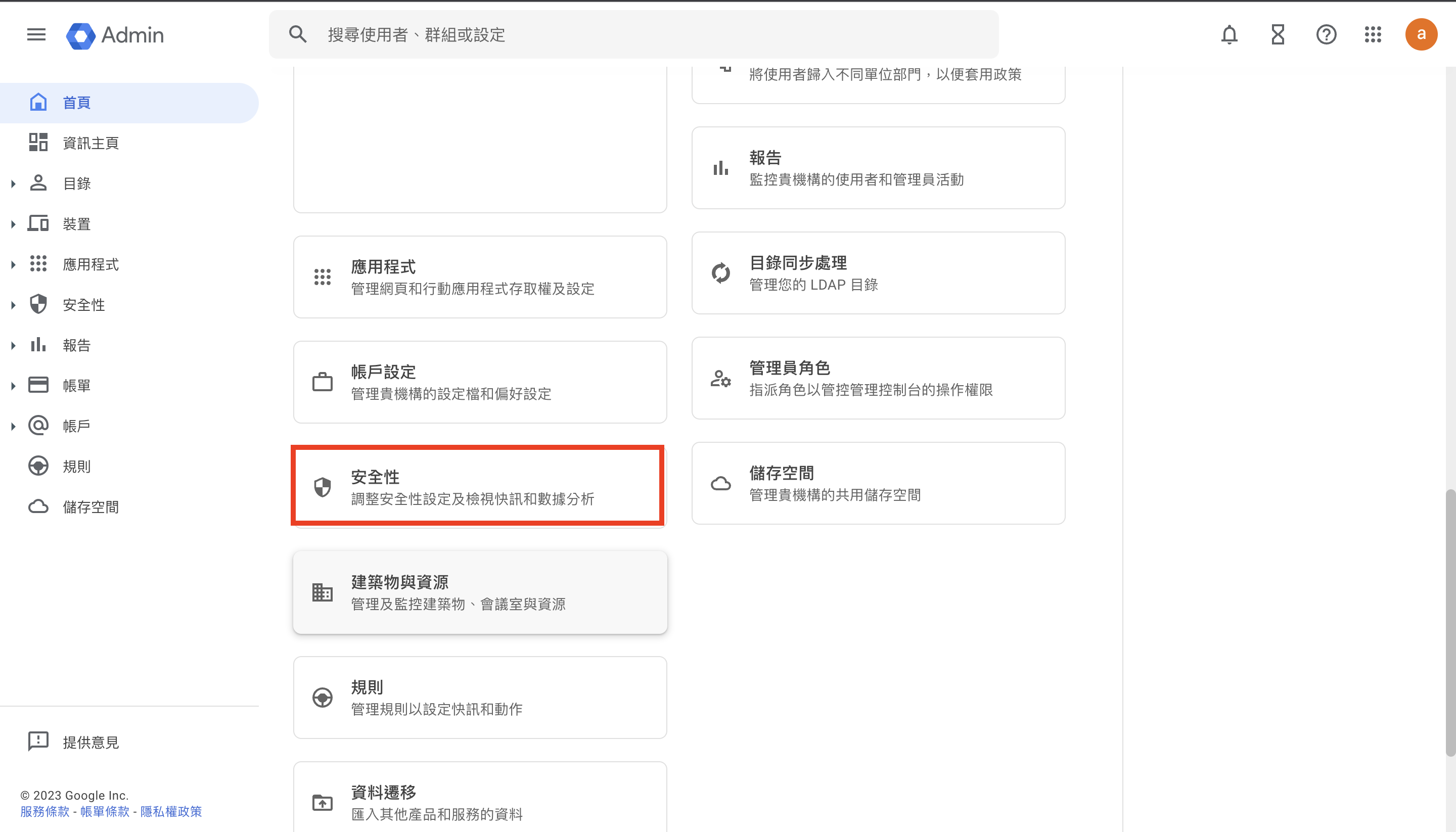Click the admin roles icon on 管理員角色 card
Image resolution: width=1456 pixels, height=832 pixels.
(720, 378)
